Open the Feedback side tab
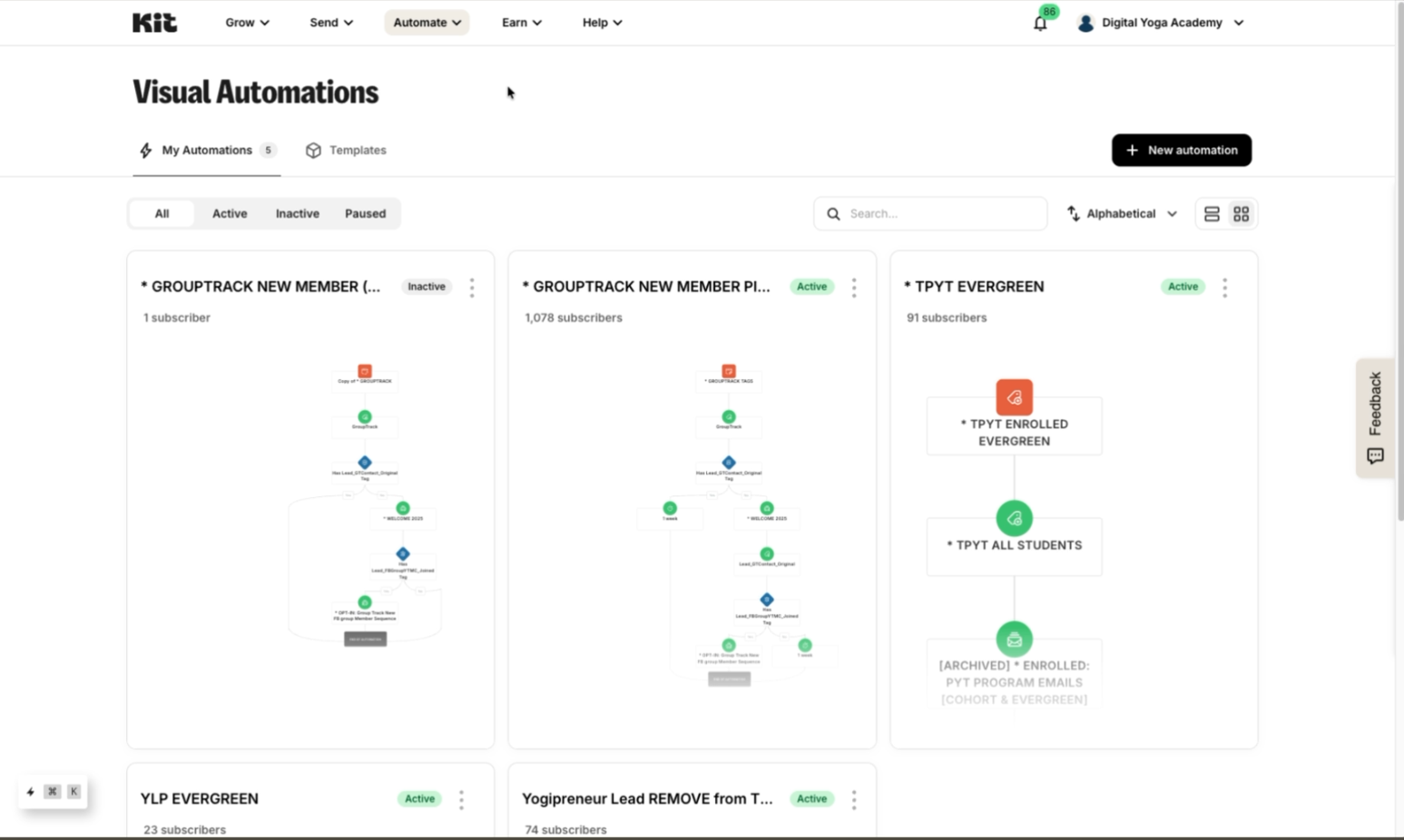This screenshot has height=840, width=1404. coord(1375,417)
